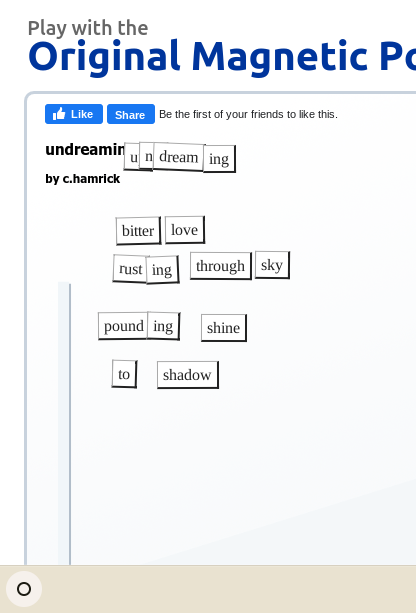Pick the 'rust' word tile
The width and height of the screenshot is (416, 613).
[x=130, y=269]
